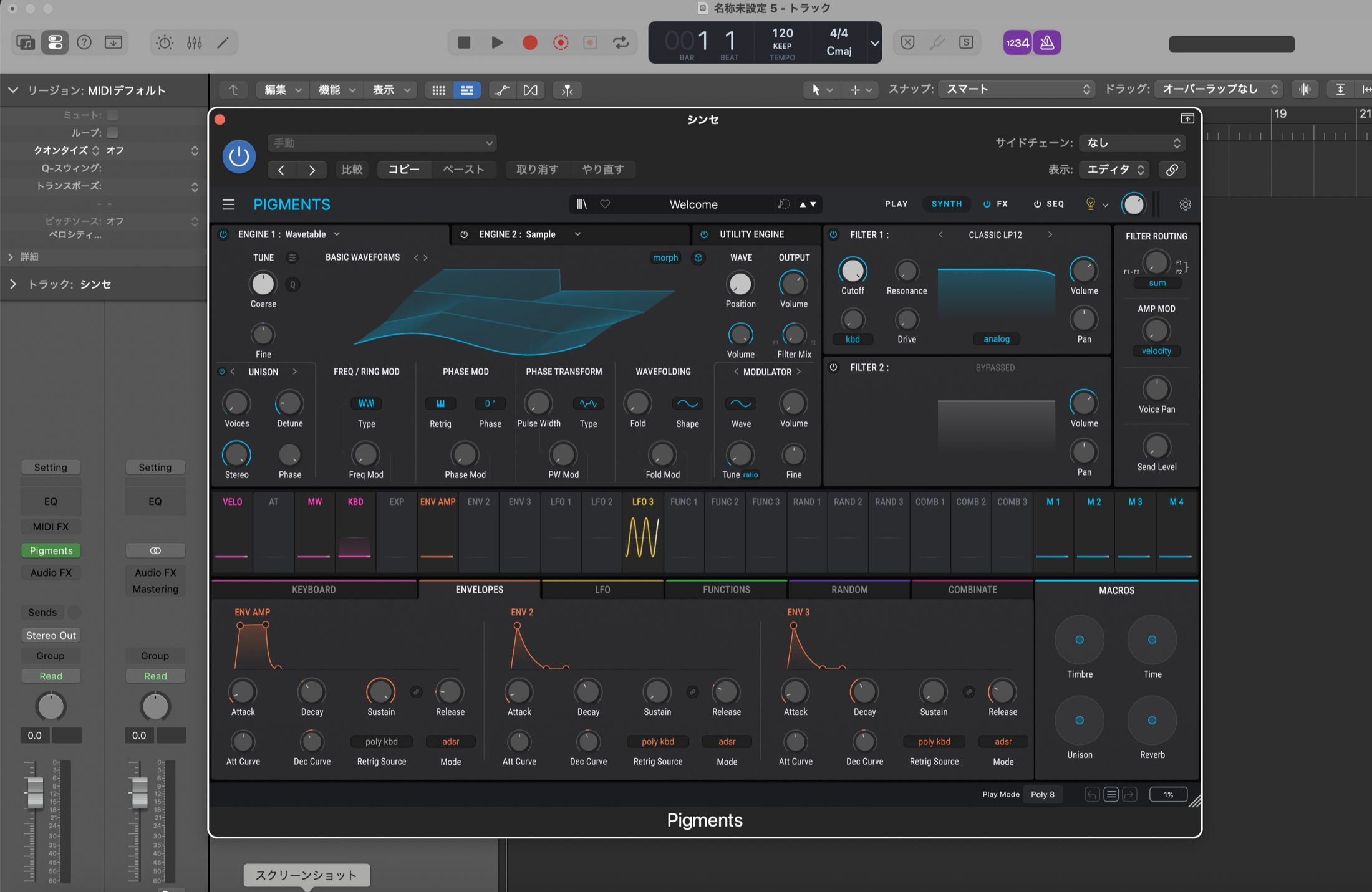Click the Pigments lightbulb tips icon
Screen dimensions: 1372x892
point(1090,204)
